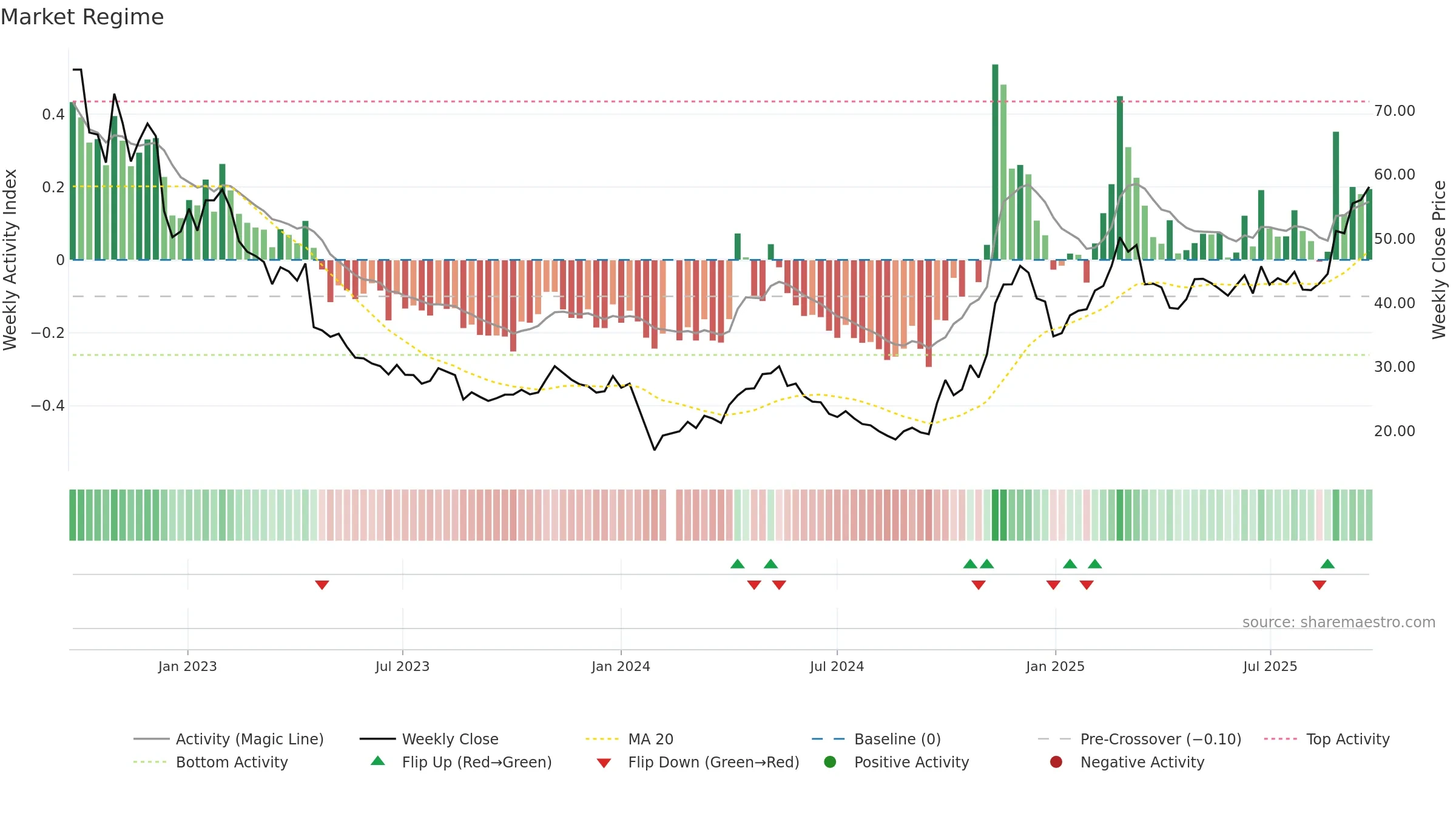Click the Jan 2023 x-axis label

pyautogui.click(x=187, y=666)
